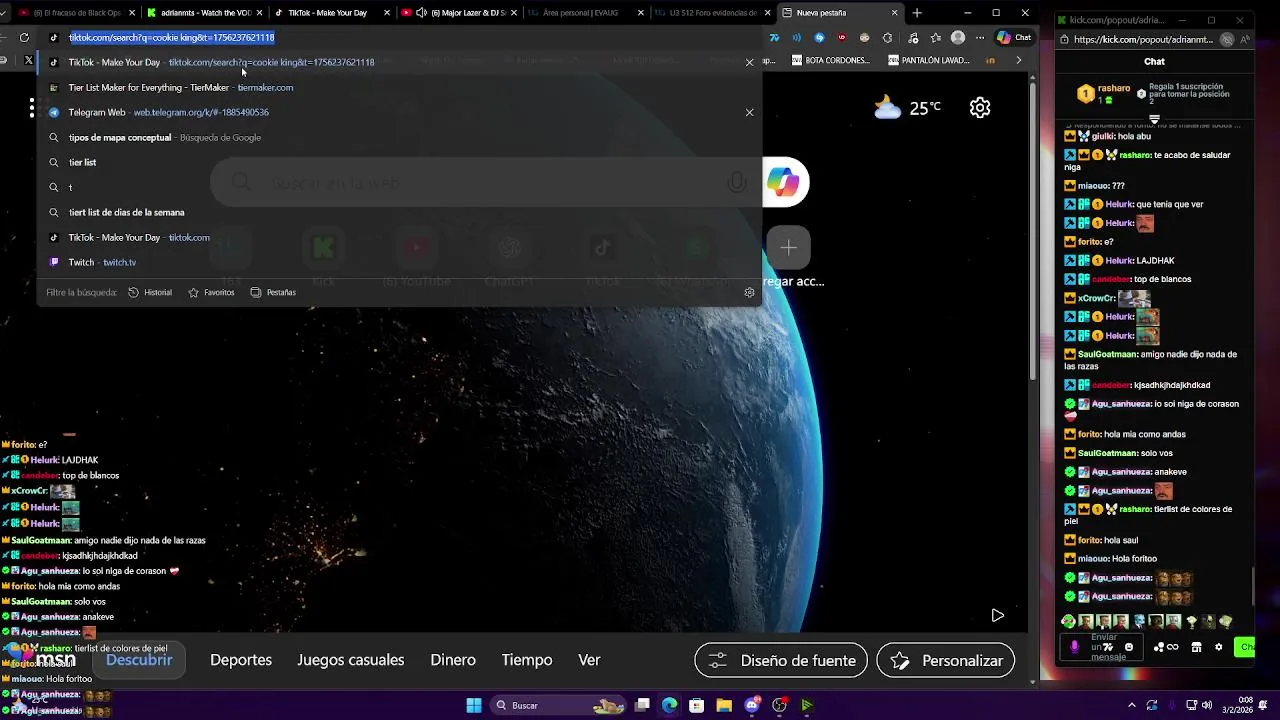
Task: Open Windows Start menu
Action: point(473,705)
